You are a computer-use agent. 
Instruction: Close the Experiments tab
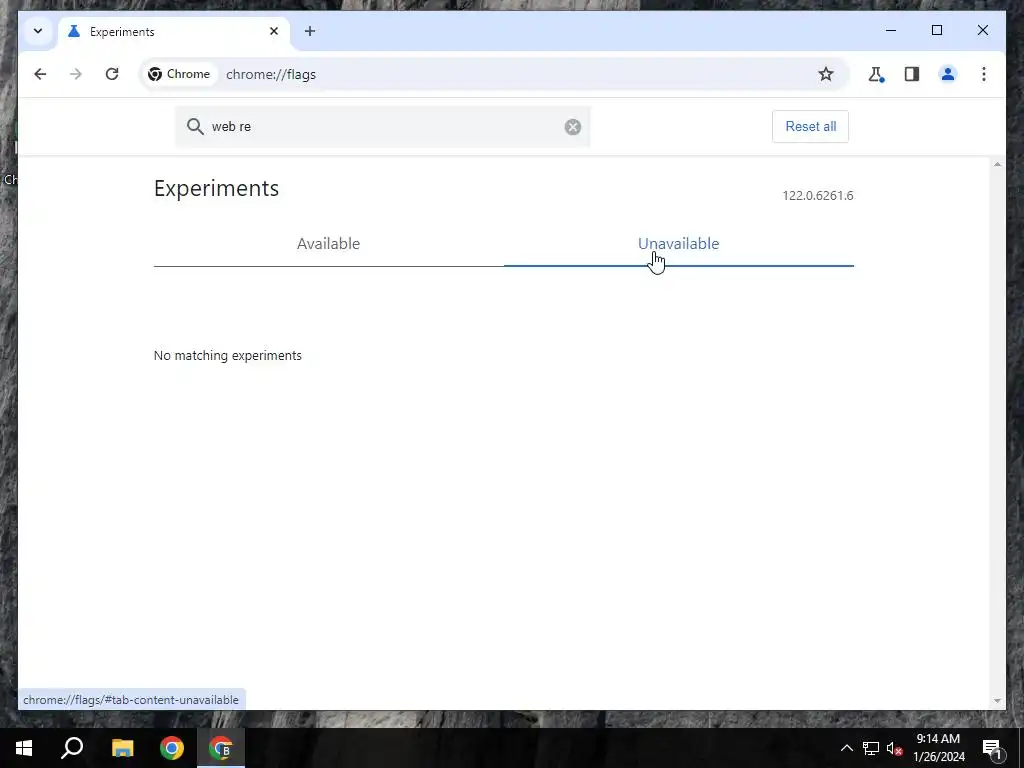pyautogui.click(x=274, y=31)
